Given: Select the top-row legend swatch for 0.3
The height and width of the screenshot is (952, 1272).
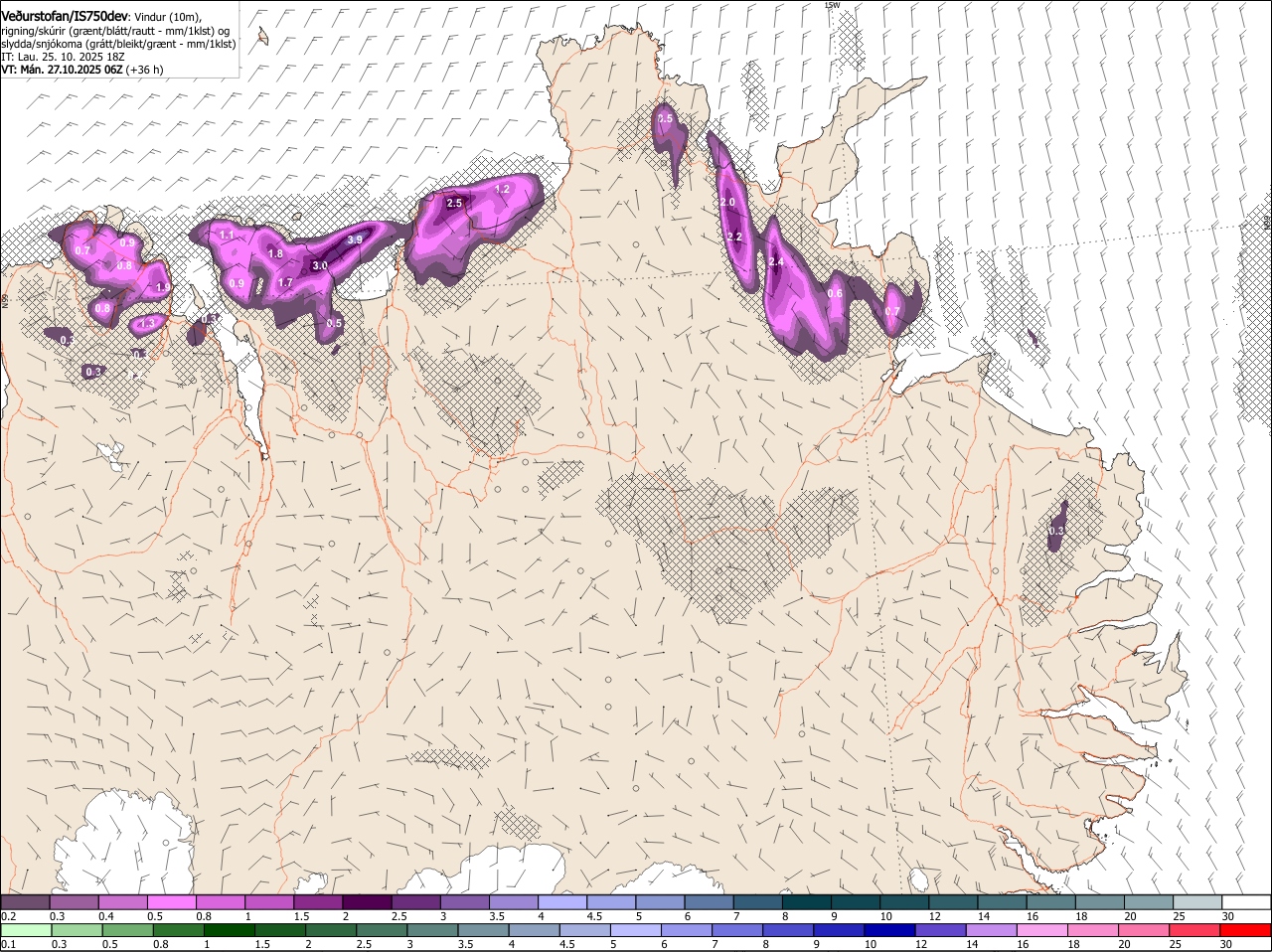Looking at the screenshot, I should point(74,901).
